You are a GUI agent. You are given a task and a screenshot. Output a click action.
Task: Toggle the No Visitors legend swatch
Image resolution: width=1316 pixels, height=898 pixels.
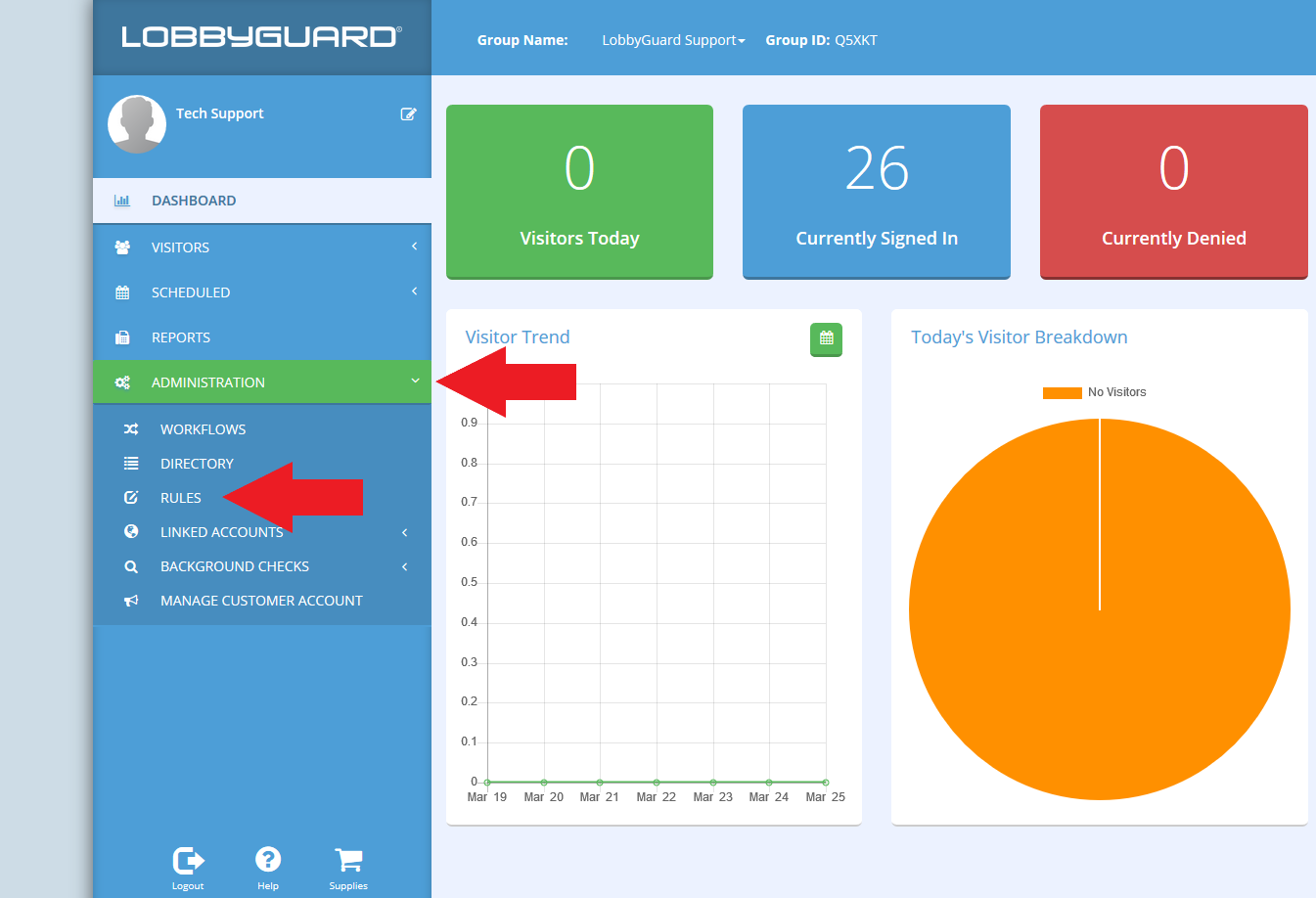[x=1063, y=392]
